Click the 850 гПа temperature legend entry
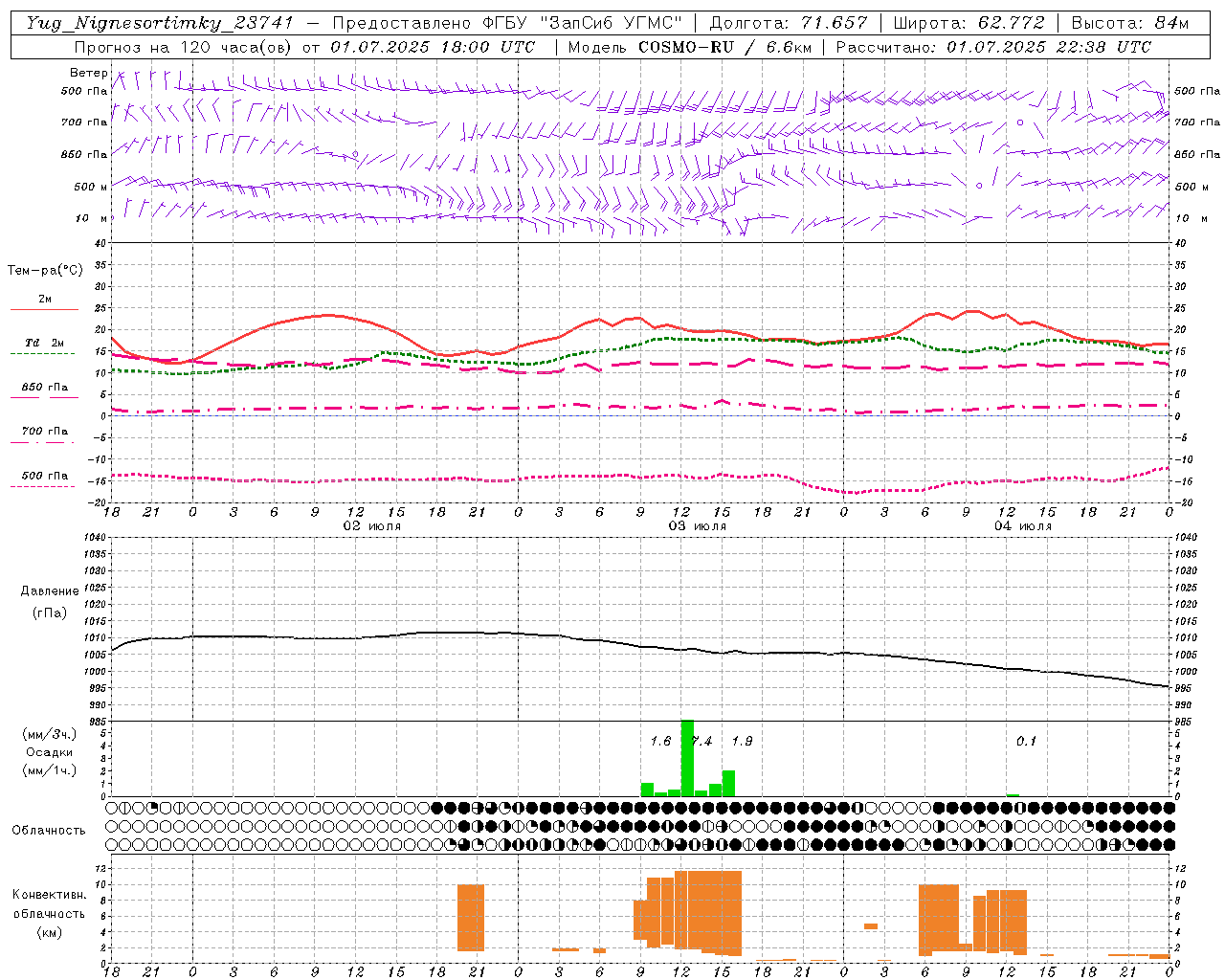This screenshot has height=980, width=1225. coord(45,388)
